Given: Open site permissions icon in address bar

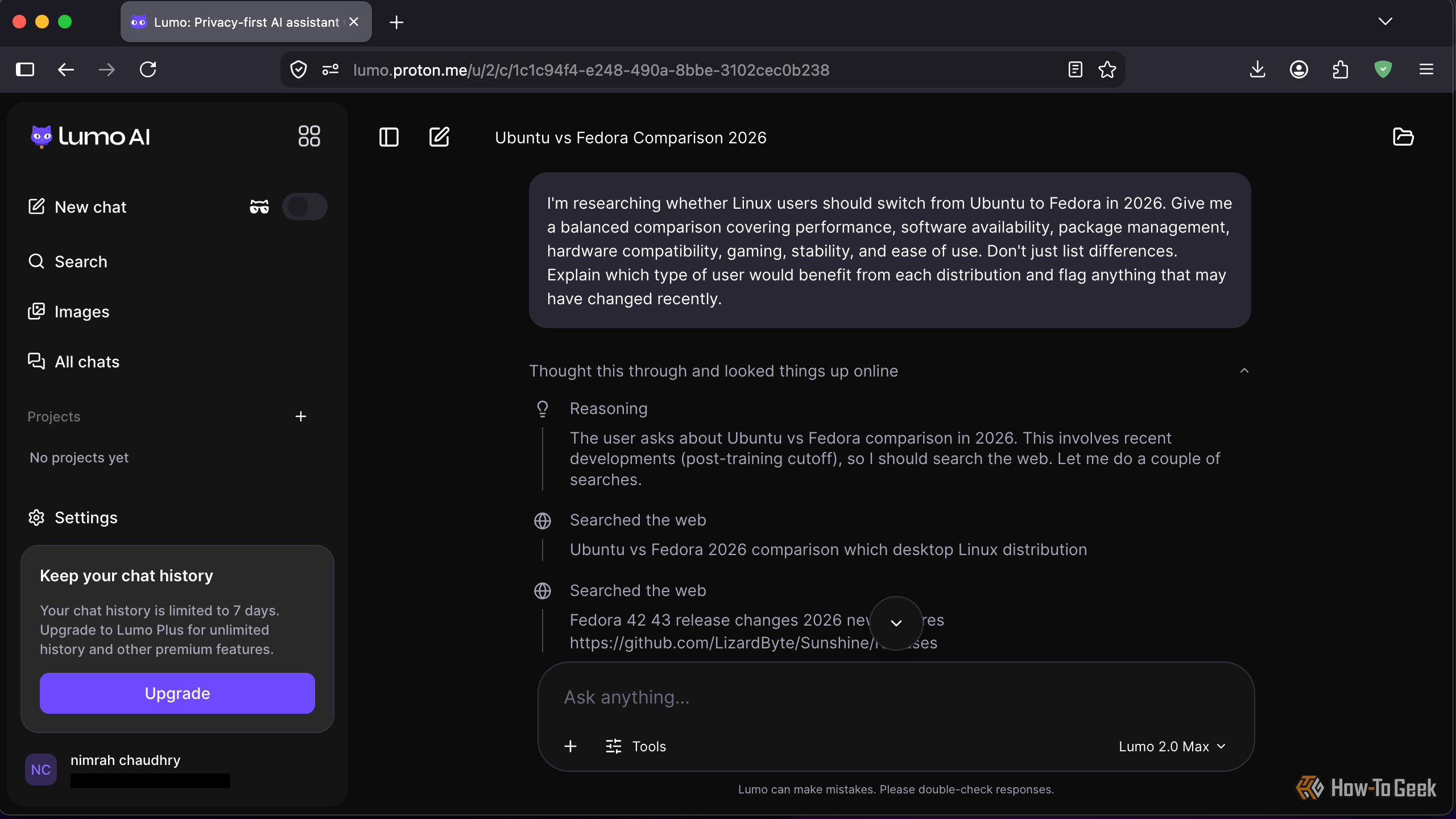Looking at the screenshot, I should coord(330,69).
